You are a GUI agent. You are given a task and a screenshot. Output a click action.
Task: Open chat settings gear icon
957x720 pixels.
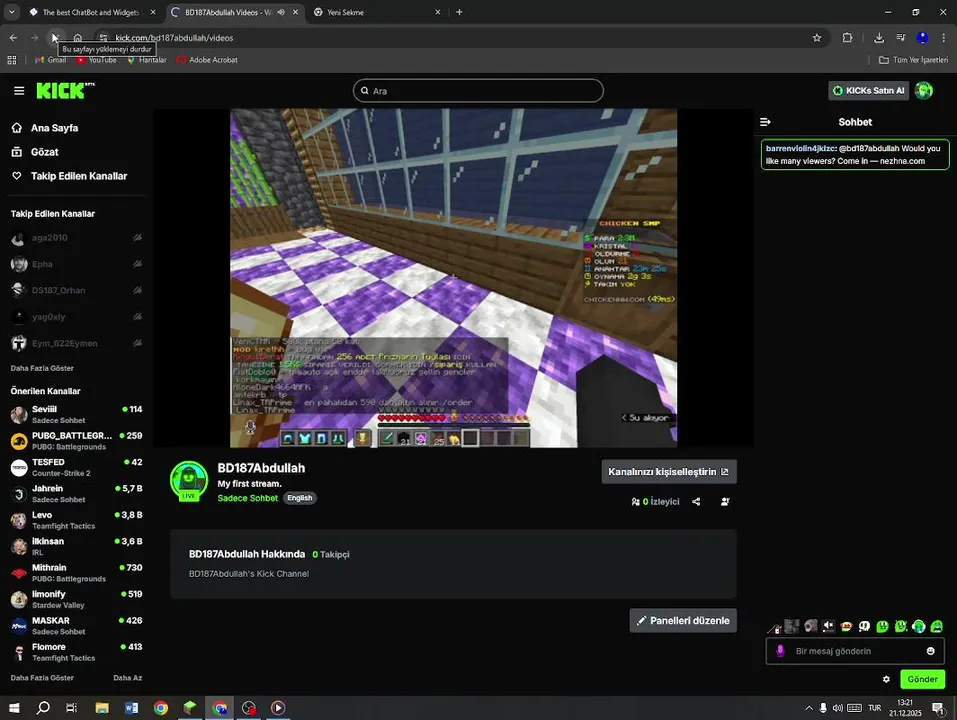click(886, 679)
